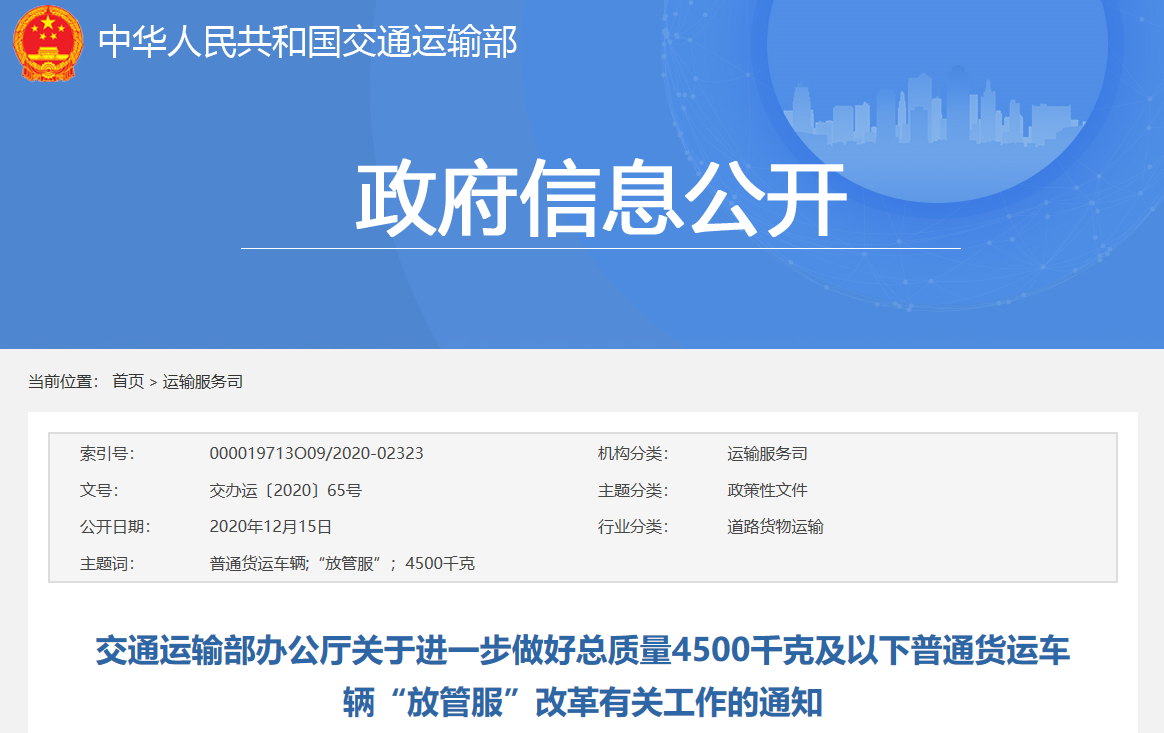This screenshot has width=1164, height=733.
Task: Select the publish date 2020年12月15日
Action: (x=270, y=526)
